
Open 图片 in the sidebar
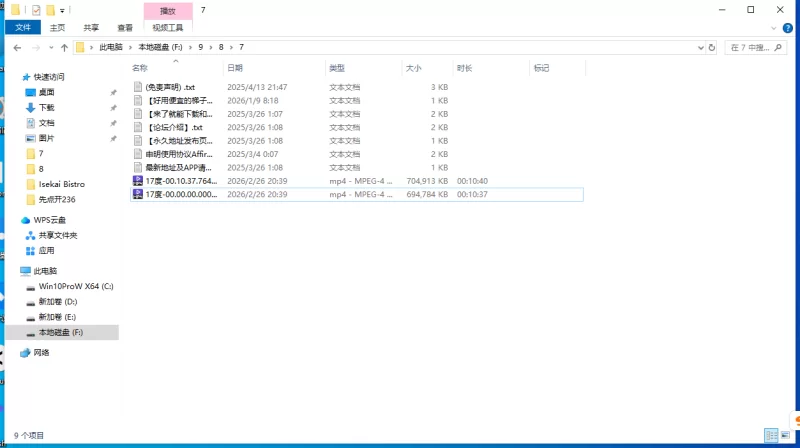pos(46,138)
